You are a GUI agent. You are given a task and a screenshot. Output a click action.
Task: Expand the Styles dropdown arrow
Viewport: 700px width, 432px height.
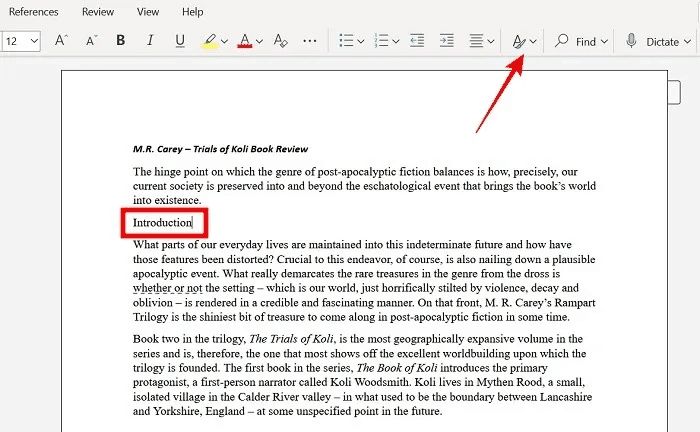[x=533, y=42]
